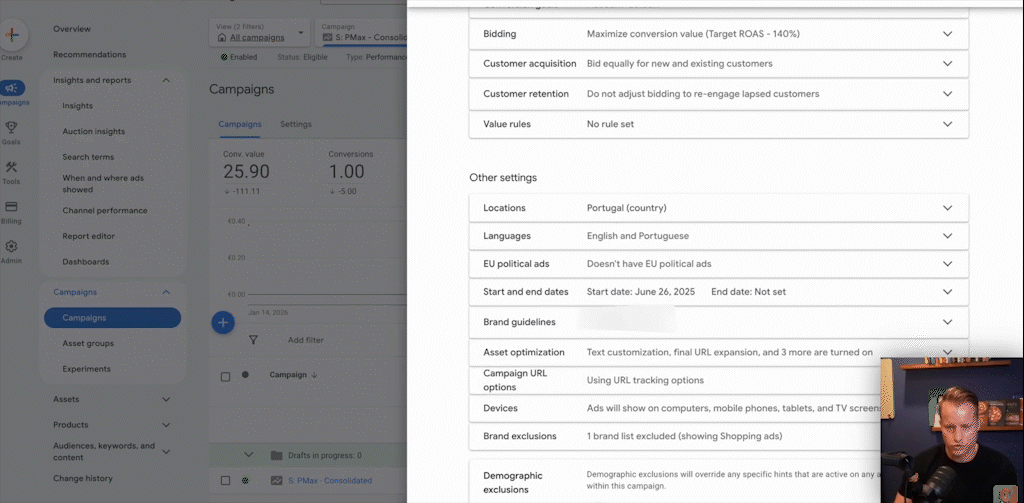Collapse the Insights and reports section
This screenshot has width=1024, height=503.
coord(166,80)
